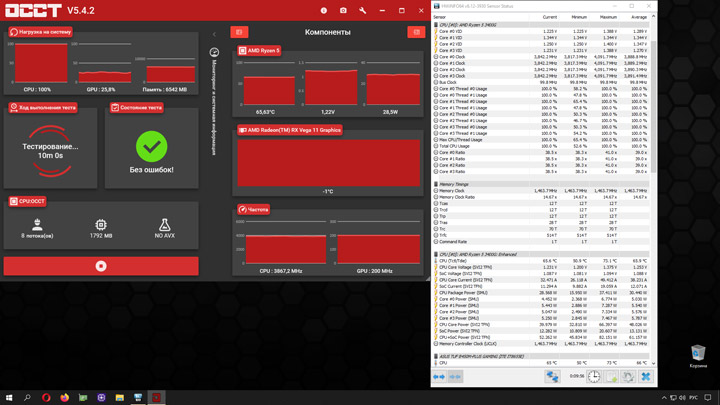
Task: Click ASUS TUF B450M-PLUS GAMING group header
Action: coord(540,356)
